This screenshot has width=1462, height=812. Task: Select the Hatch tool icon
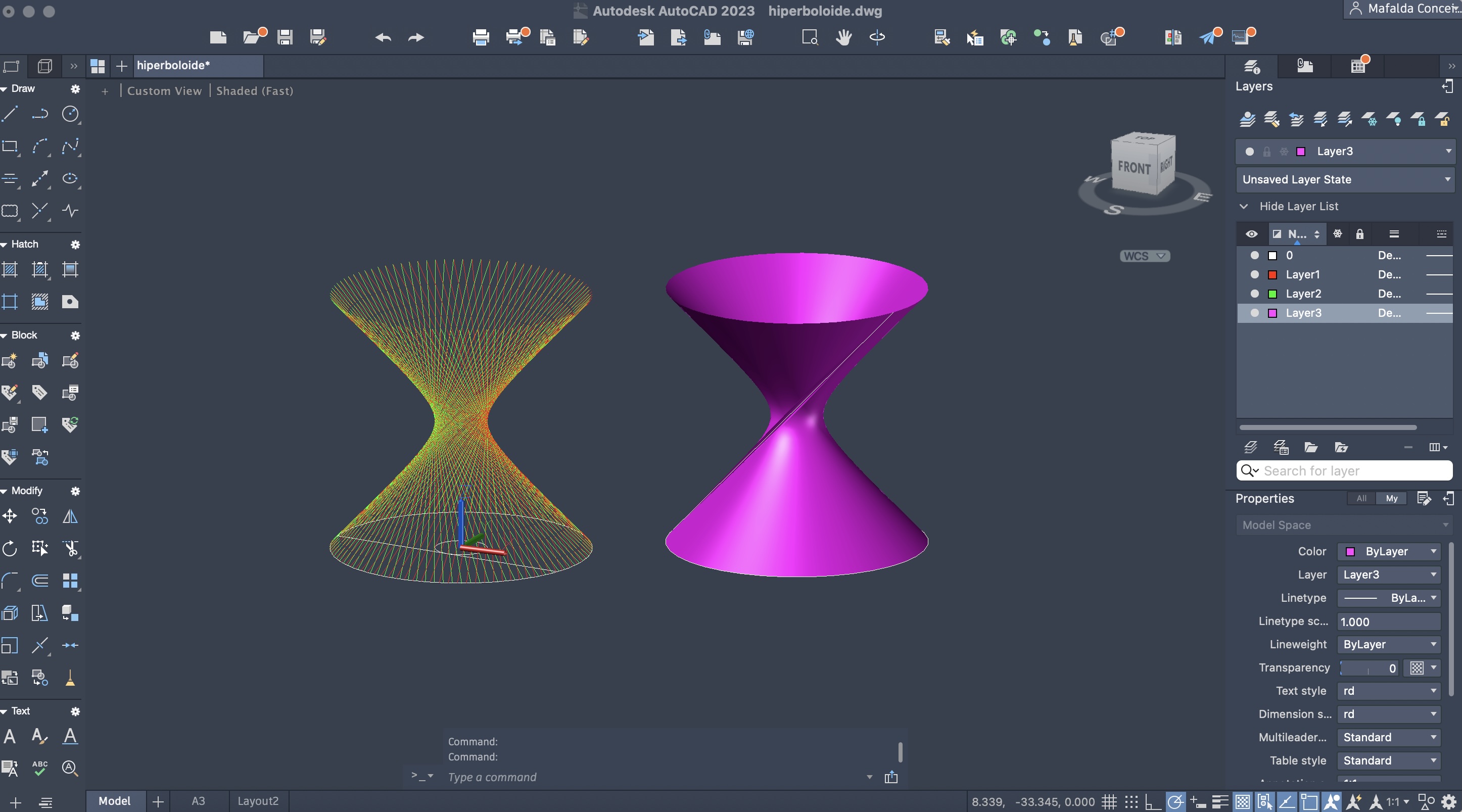point(10,269)
